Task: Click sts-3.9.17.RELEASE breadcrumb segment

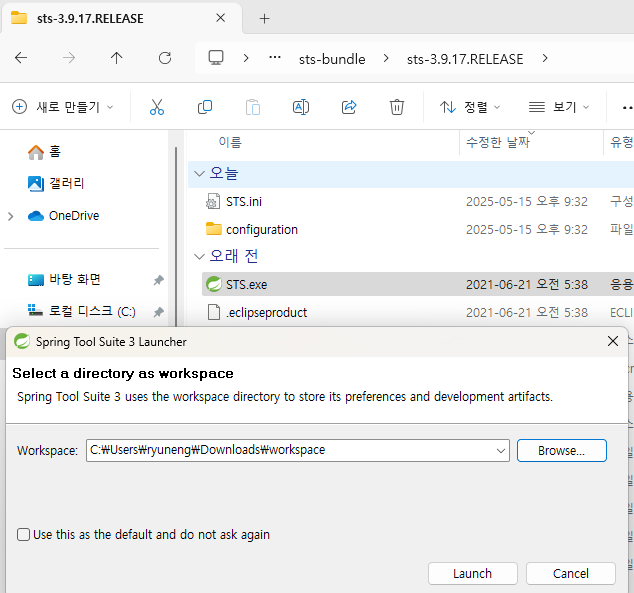Action: click(x=465, y=59)
